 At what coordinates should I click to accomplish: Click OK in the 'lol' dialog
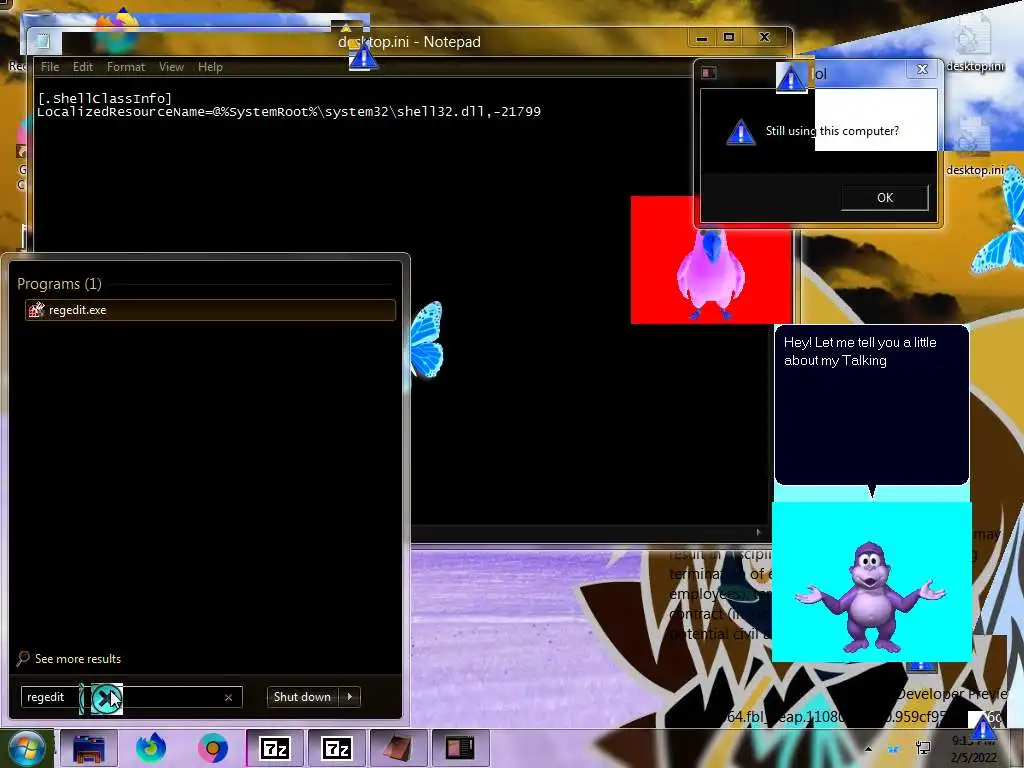point(885,198)
